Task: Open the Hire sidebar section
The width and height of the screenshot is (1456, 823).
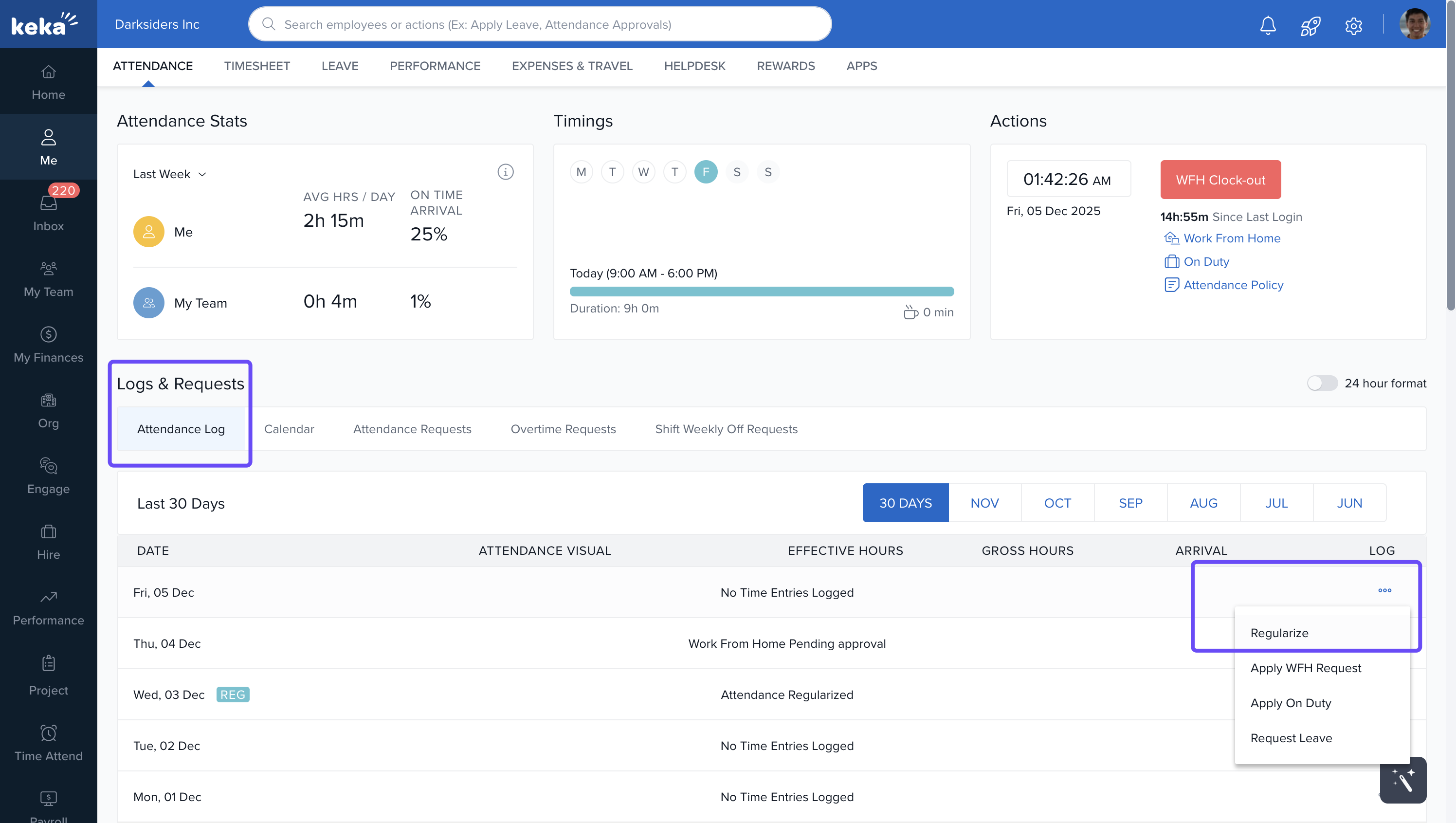Action: tap(49, 541)
